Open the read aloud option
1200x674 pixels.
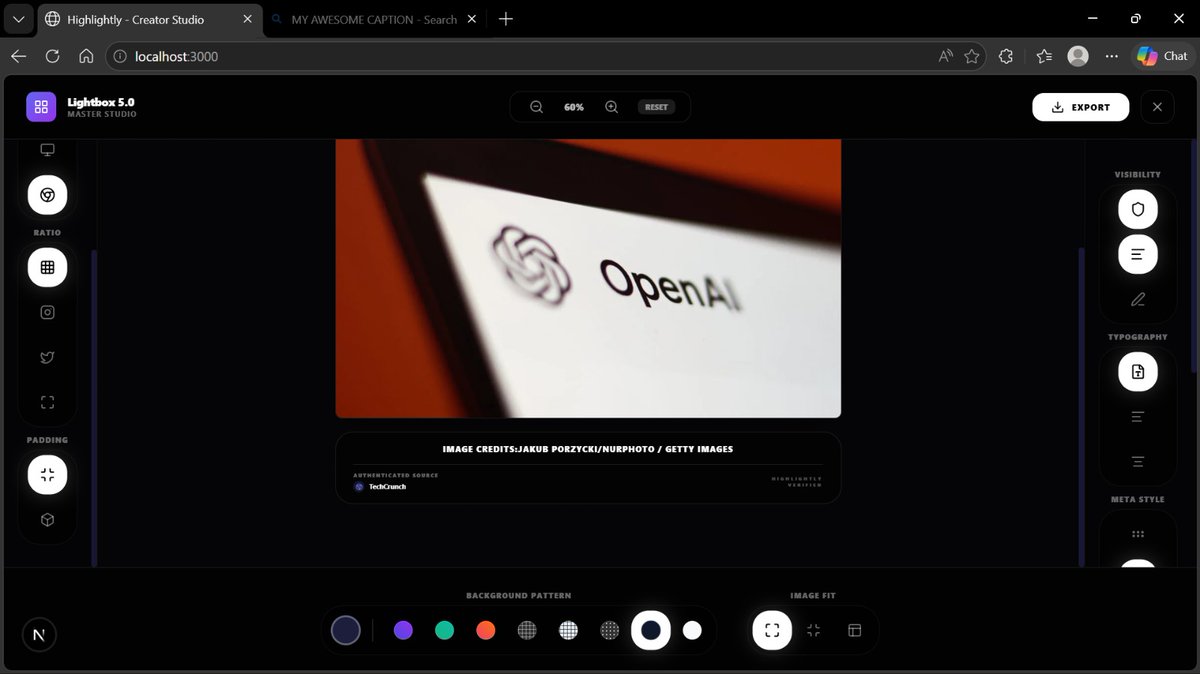(x=946, y=57)
